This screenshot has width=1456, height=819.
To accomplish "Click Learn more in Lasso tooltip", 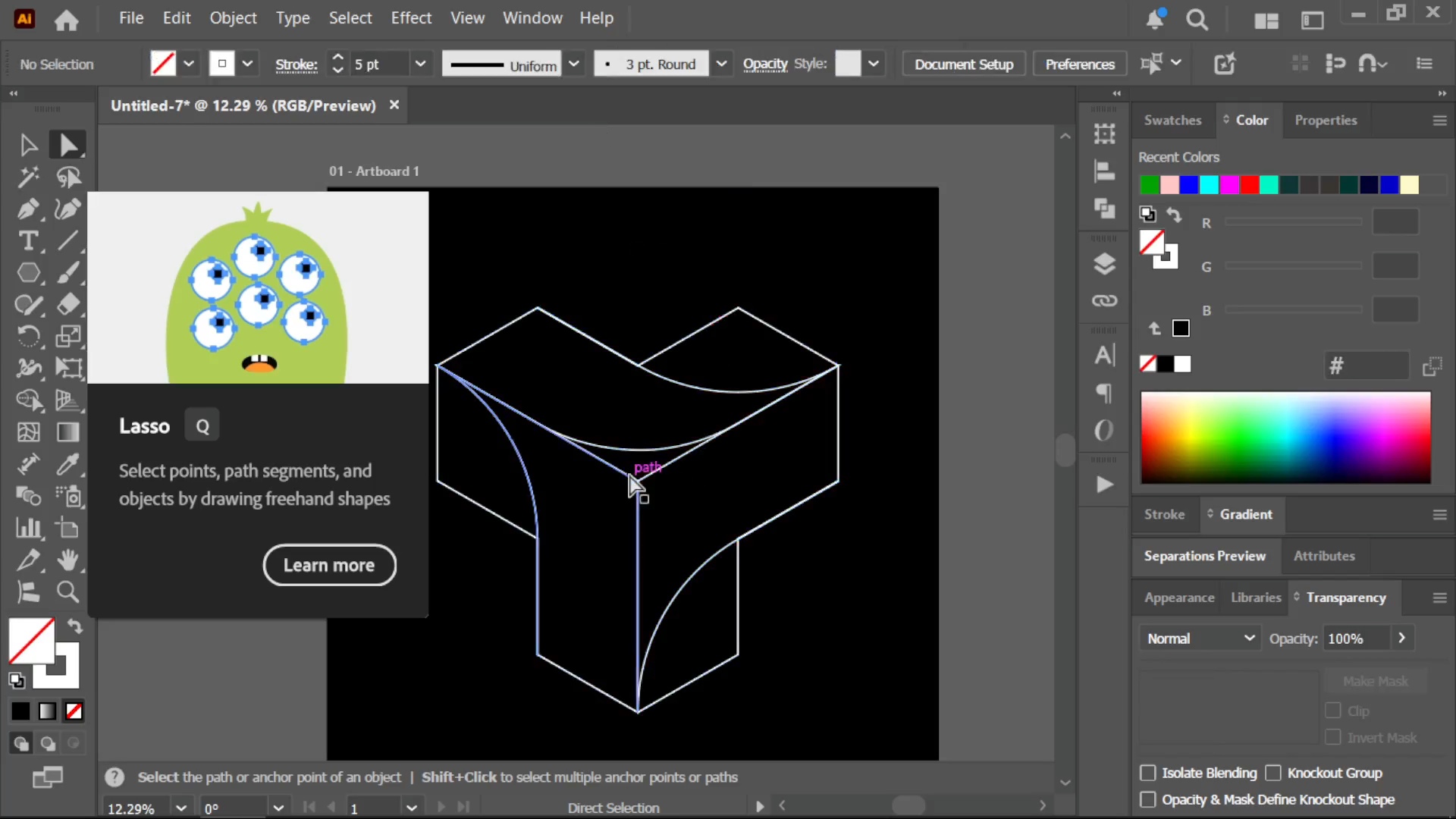I will pyautogui.click(x=329, y=565).
